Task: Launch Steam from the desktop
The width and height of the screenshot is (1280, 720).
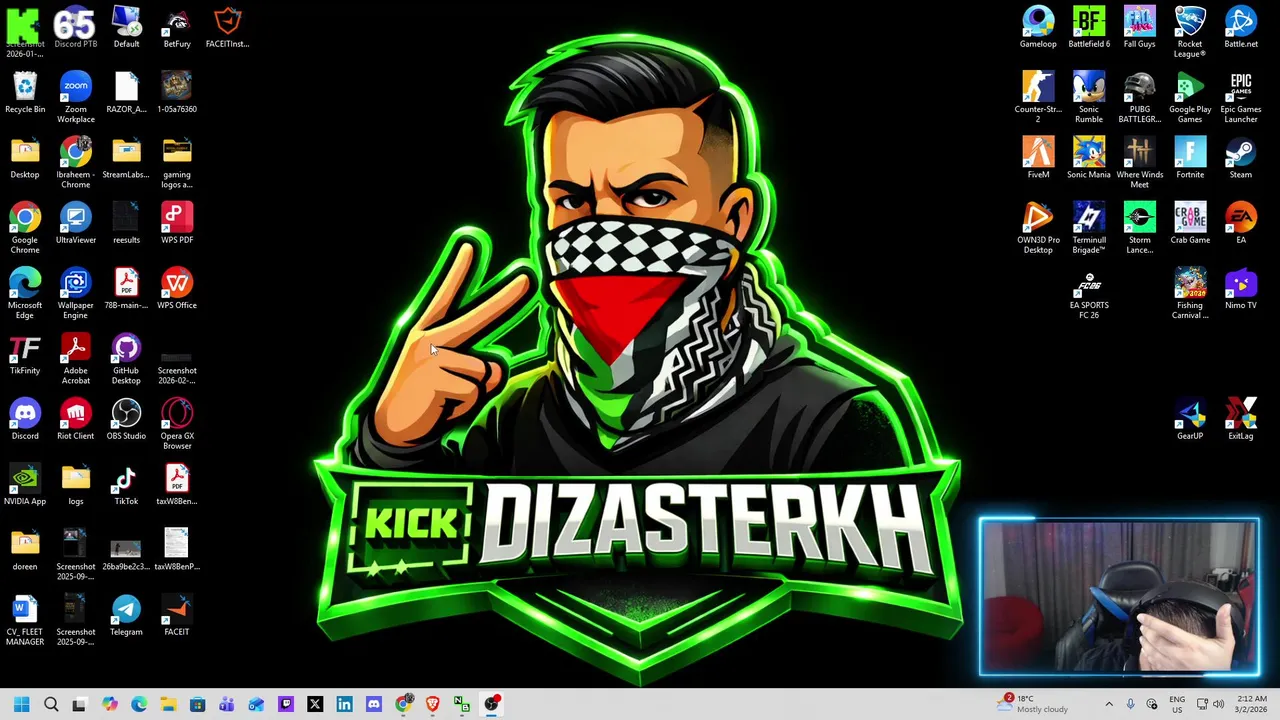Action: pyautogui.click(x=1241, y=157)
